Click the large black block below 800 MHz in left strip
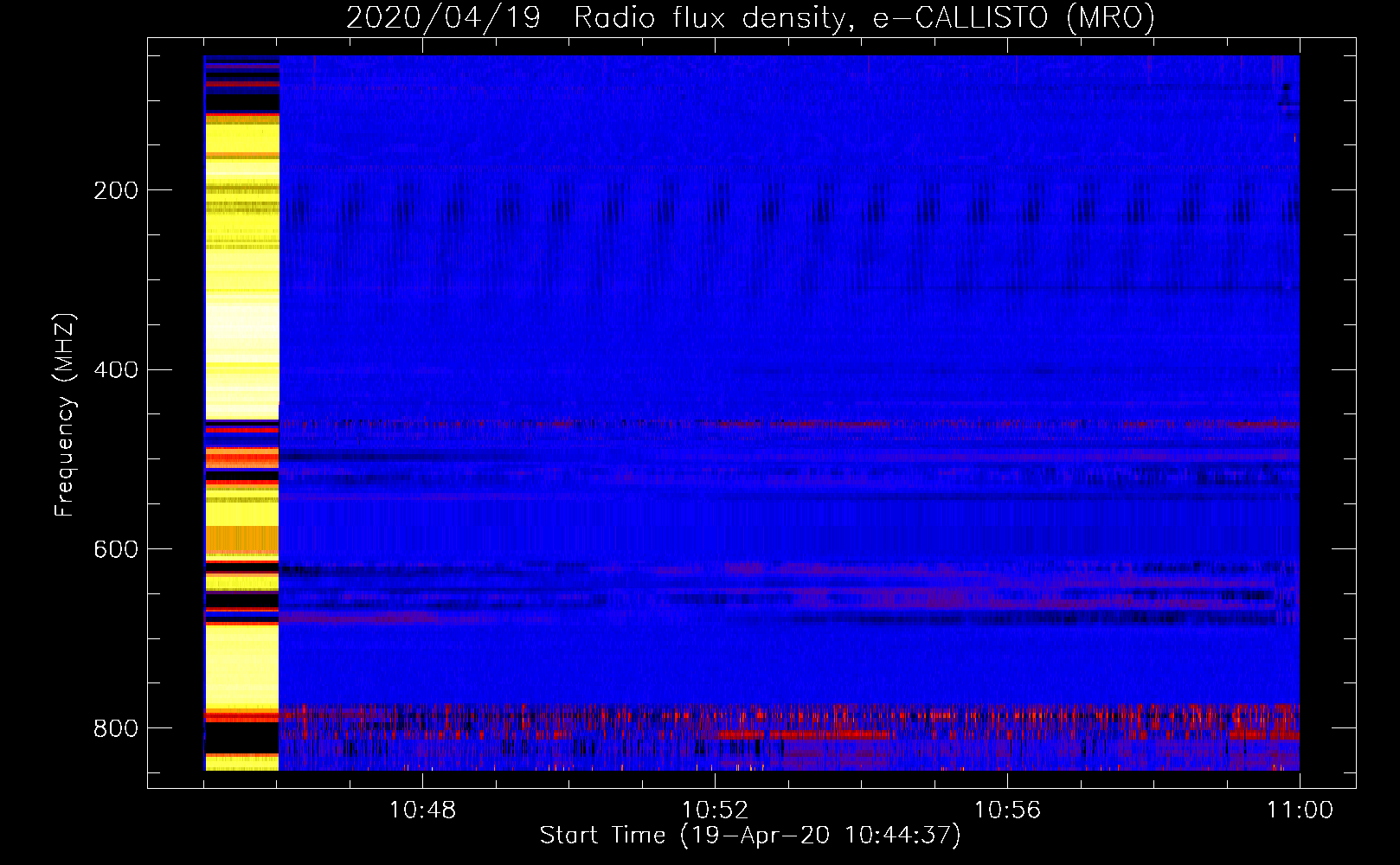The width and height of the screenshot is (1400, 865). tap(242, 738)
